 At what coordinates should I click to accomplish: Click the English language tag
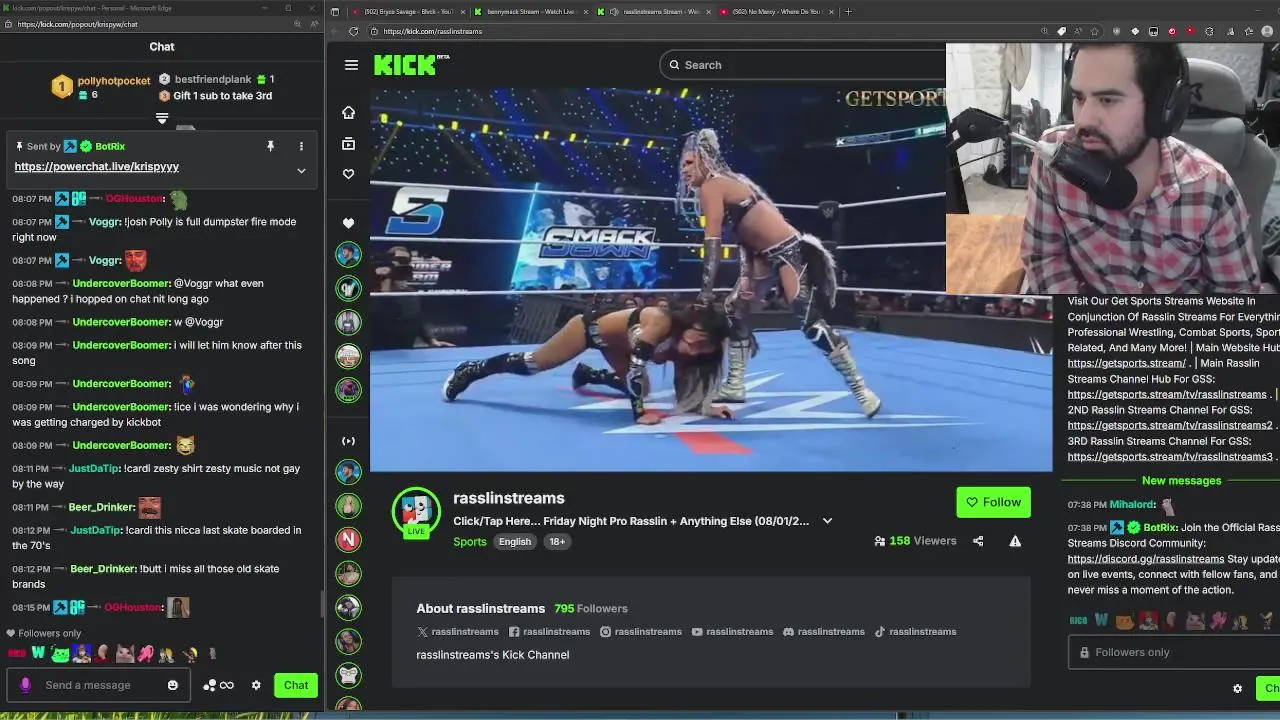pyautogui.click(x=515, y=542)
